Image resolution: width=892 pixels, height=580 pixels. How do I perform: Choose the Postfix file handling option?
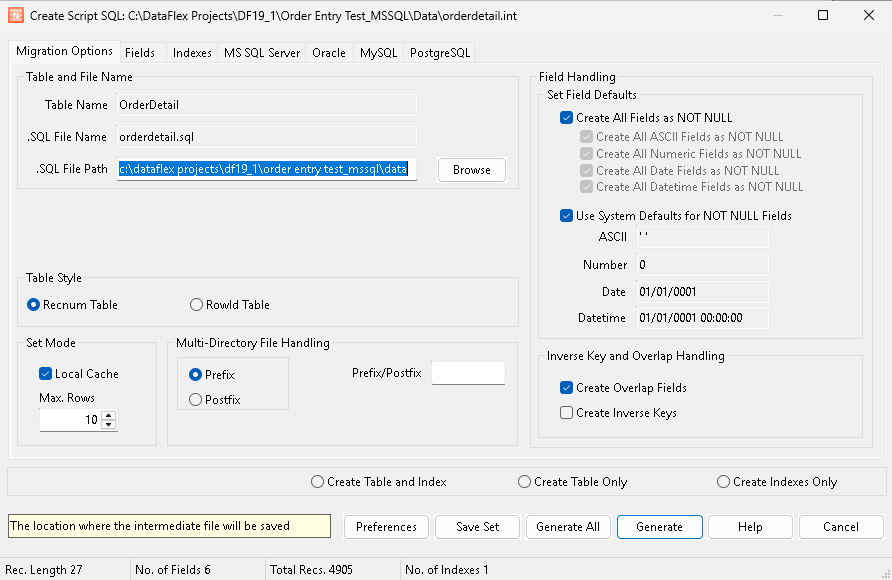click(x=195, y=400)
